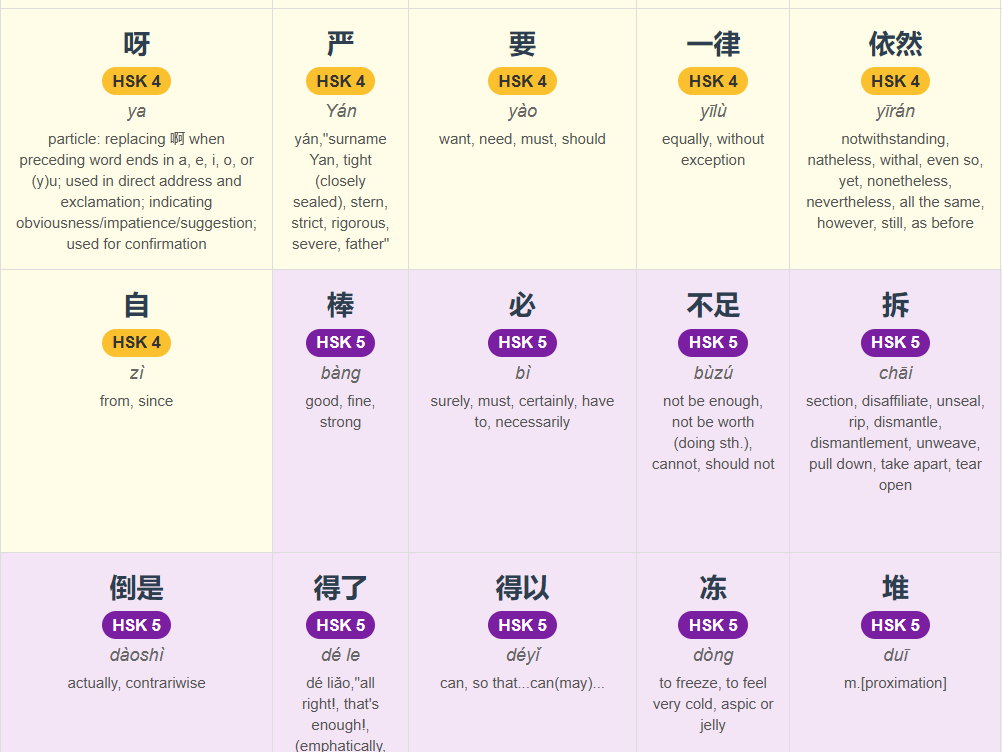Click the HSK 5 badge under 不足
This screenshot has height=752, width=1002.
[713, 342]
